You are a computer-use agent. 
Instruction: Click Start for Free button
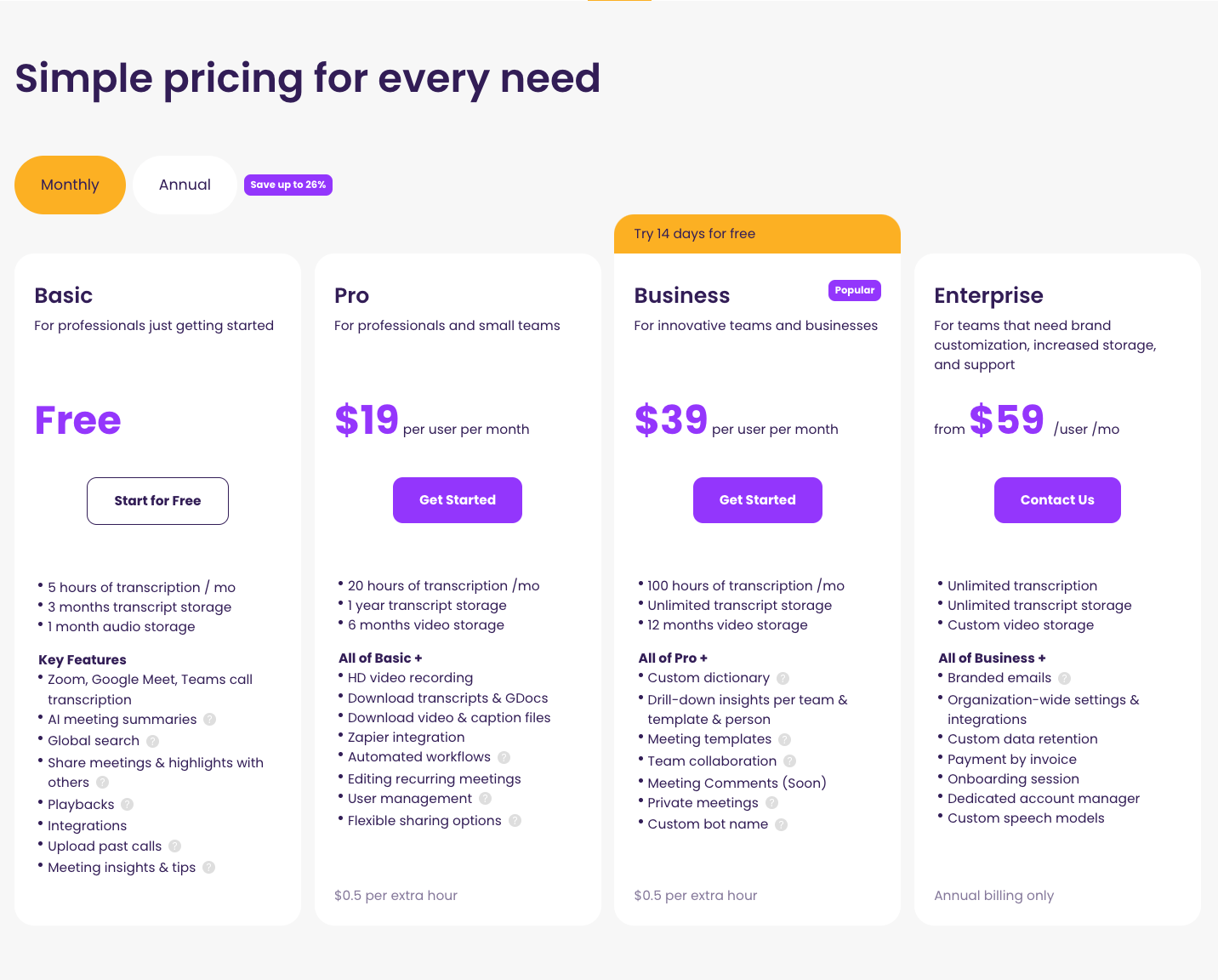157,501
